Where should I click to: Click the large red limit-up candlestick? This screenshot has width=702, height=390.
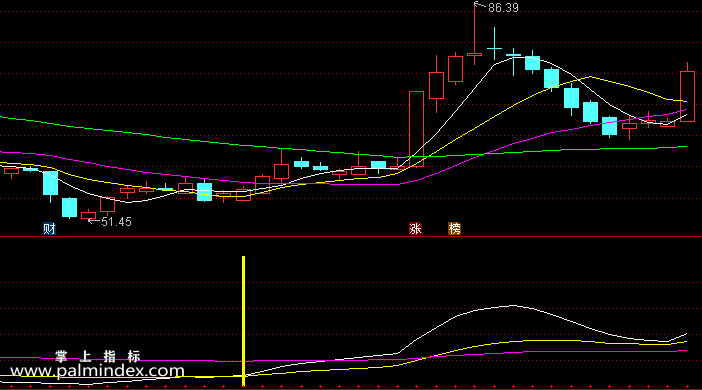[x=416, y=129]
